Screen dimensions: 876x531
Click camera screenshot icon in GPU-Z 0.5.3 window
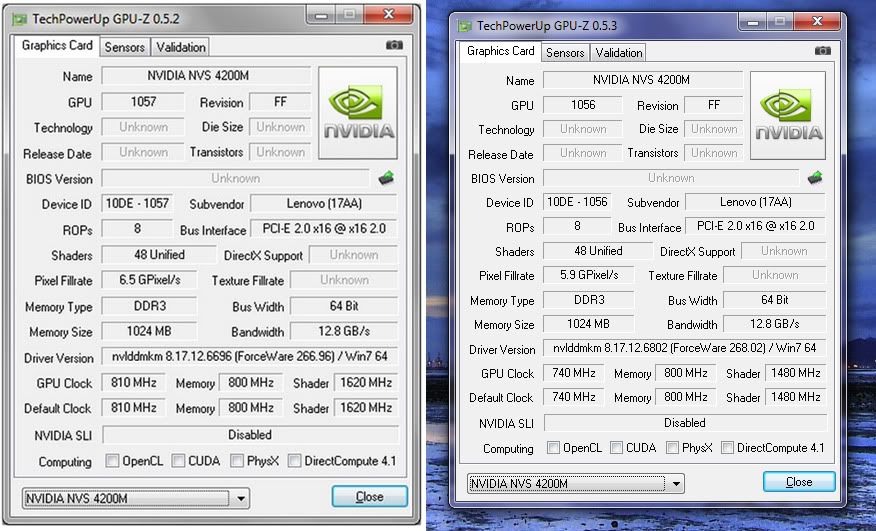[822, 50]
